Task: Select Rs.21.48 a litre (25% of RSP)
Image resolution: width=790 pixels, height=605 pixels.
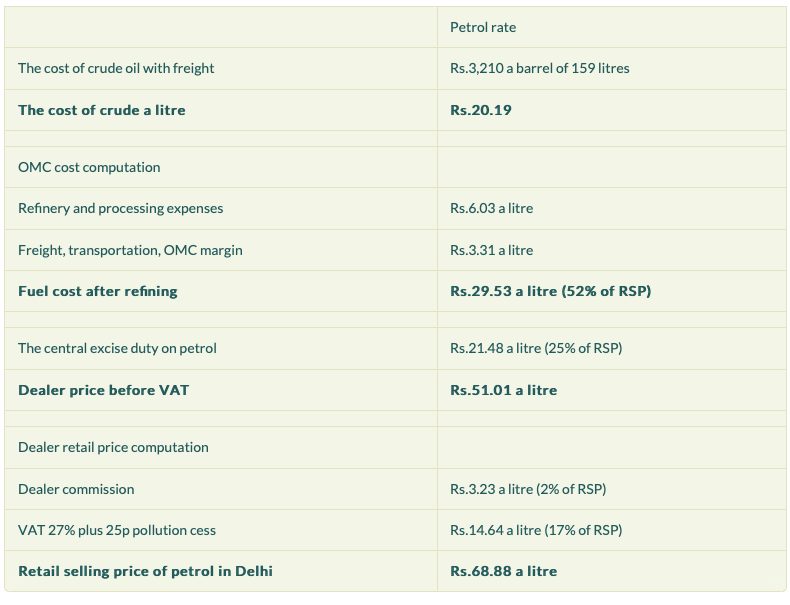Action: tap(536, 348)
